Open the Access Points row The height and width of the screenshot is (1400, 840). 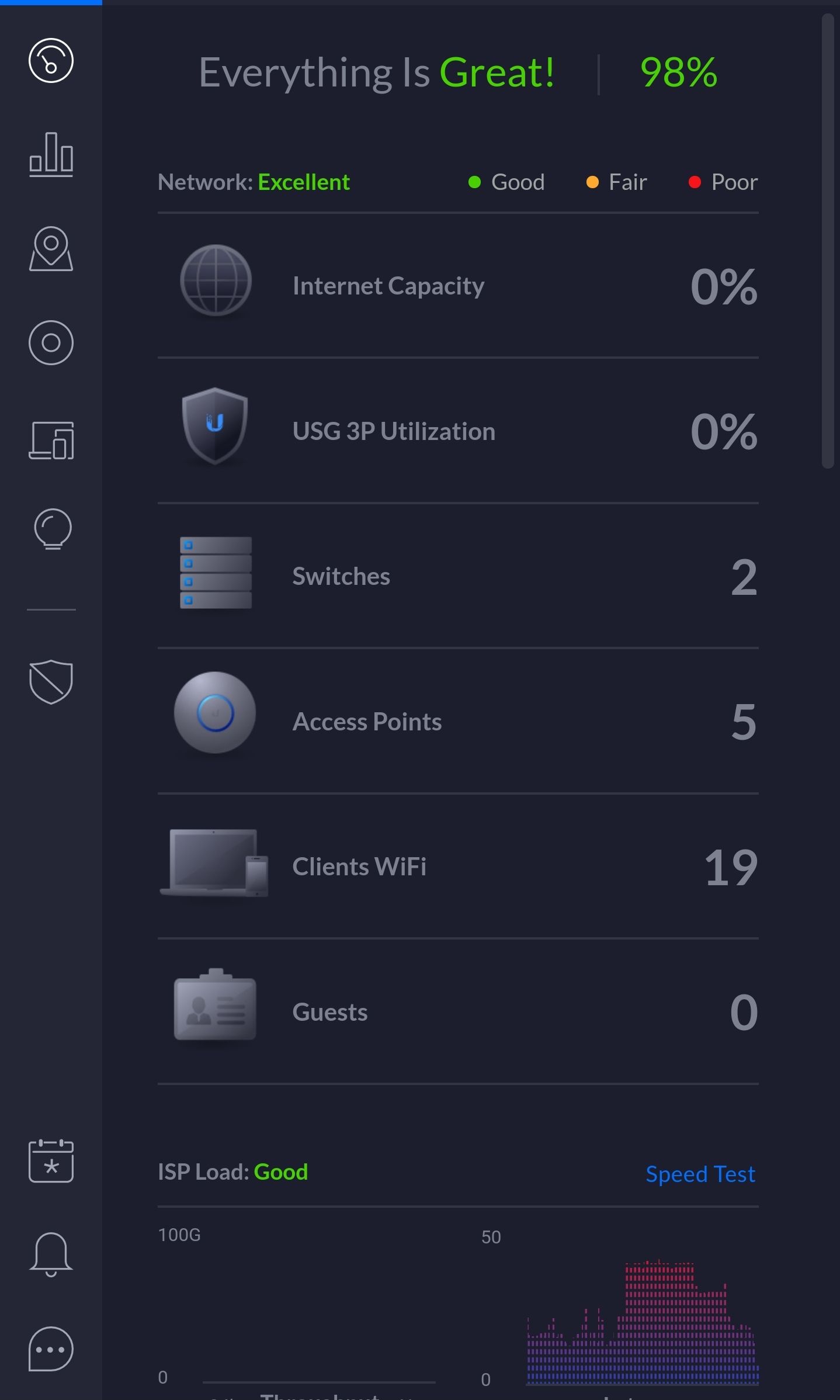458,721
